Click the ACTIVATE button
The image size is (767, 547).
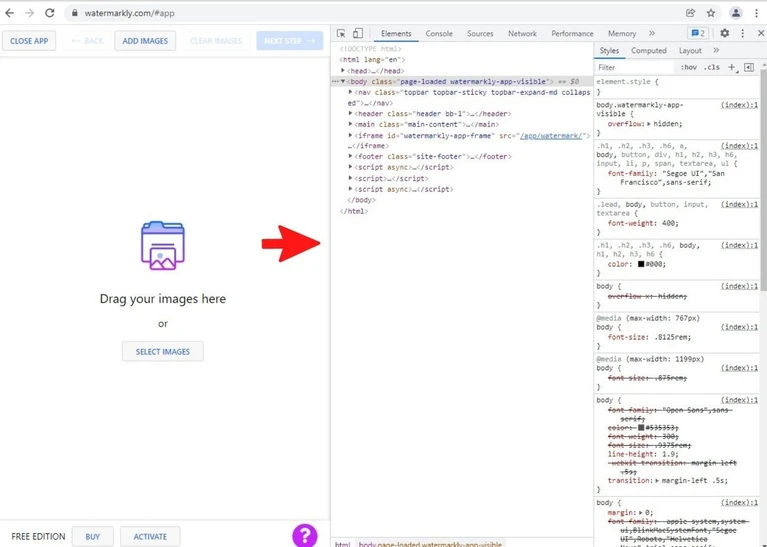(x=150, y=537)
